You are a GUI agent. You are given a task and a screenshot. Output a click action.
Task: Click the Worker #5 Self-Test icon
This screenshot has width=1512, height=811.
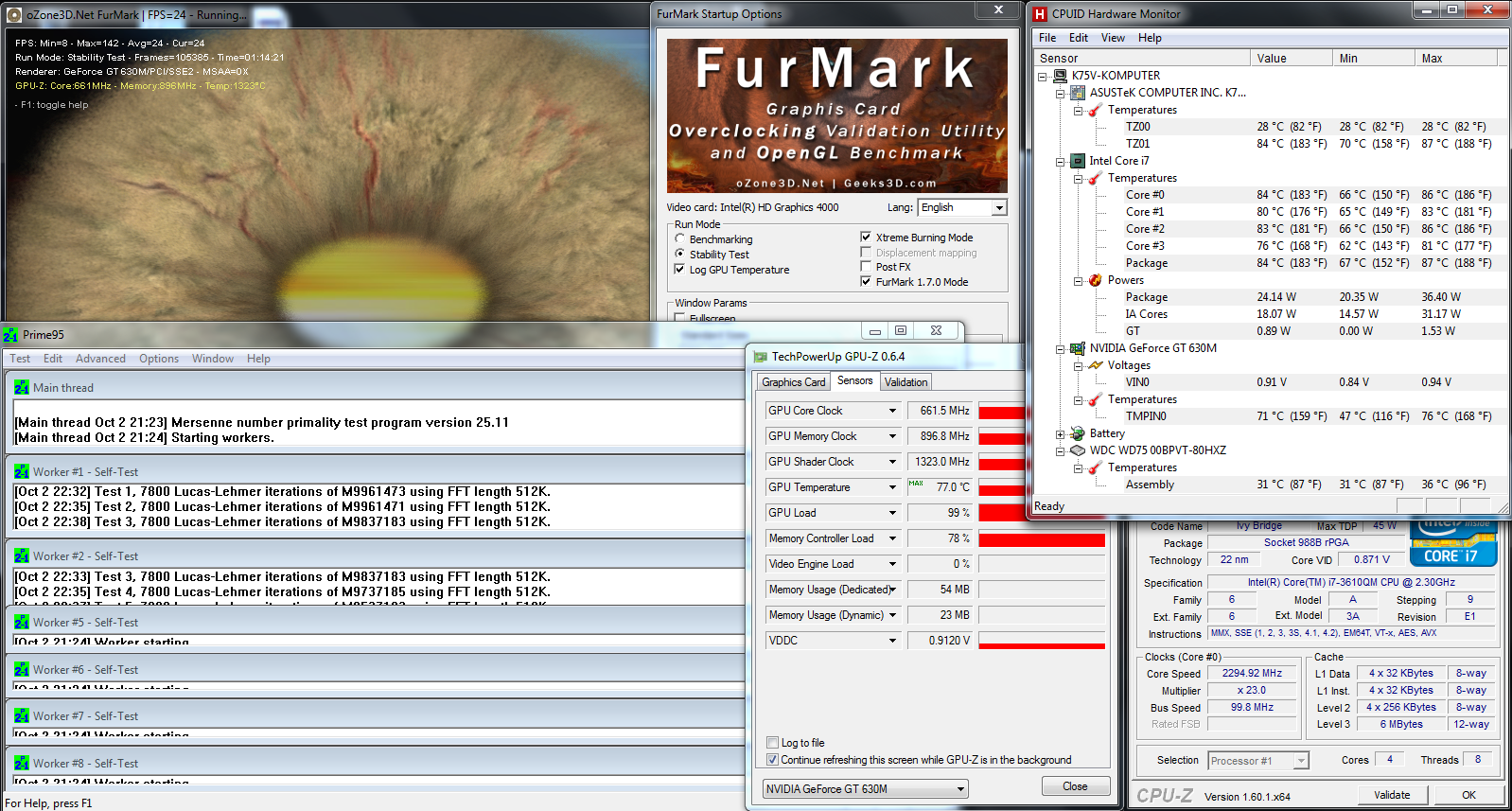click(22, 622)
